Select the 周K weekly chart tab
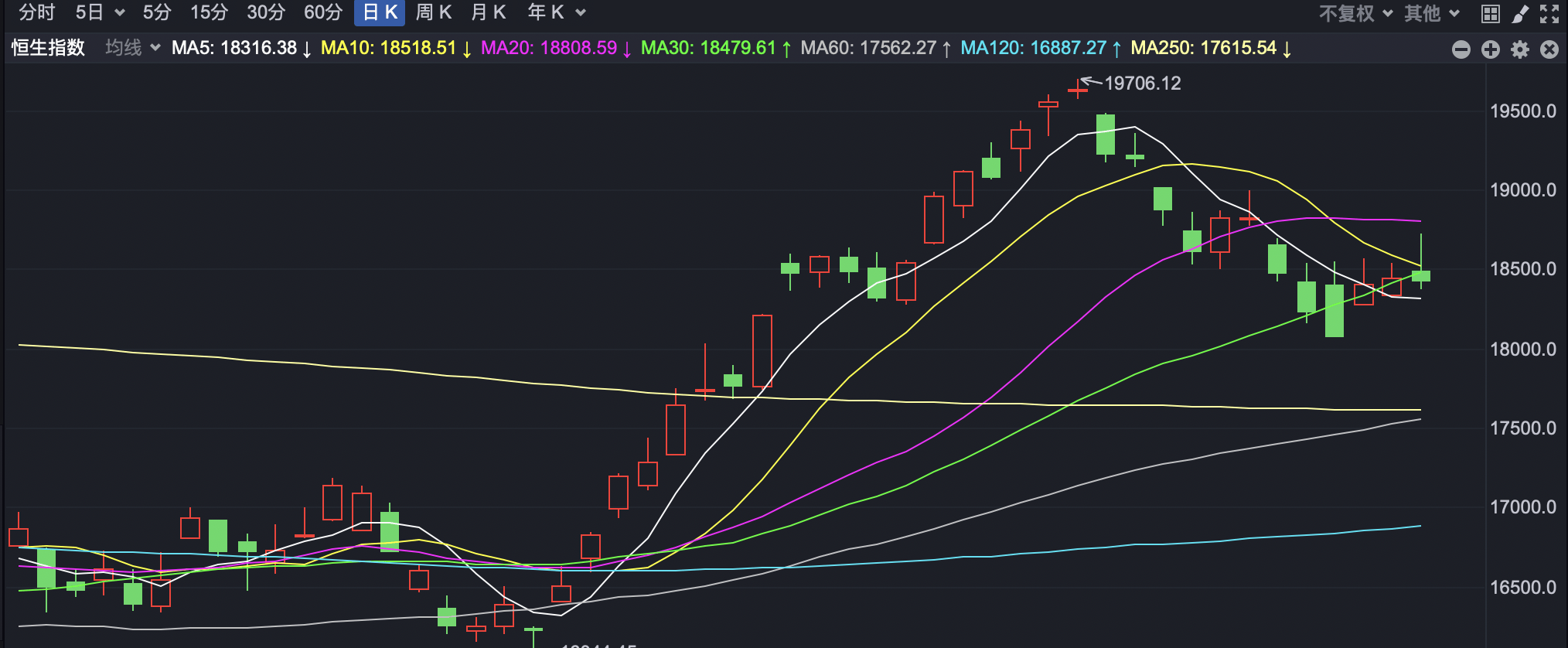The width and height of the screenshot is (1568, 648). tap(433, 12)
